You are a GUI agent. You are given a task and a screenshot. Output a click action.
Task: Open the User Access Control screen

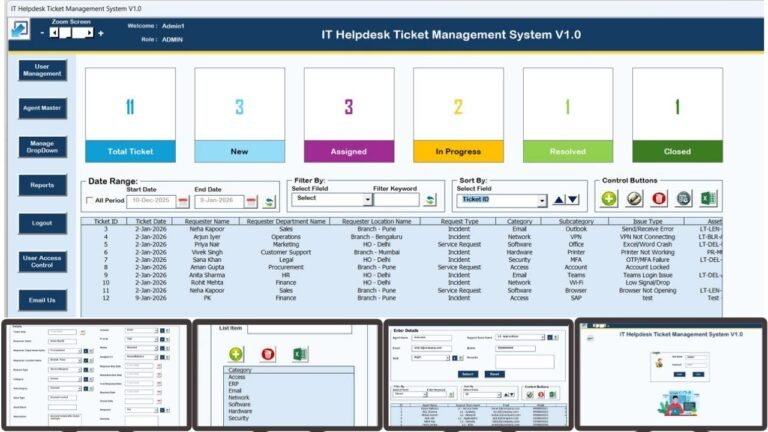[42, 262]
